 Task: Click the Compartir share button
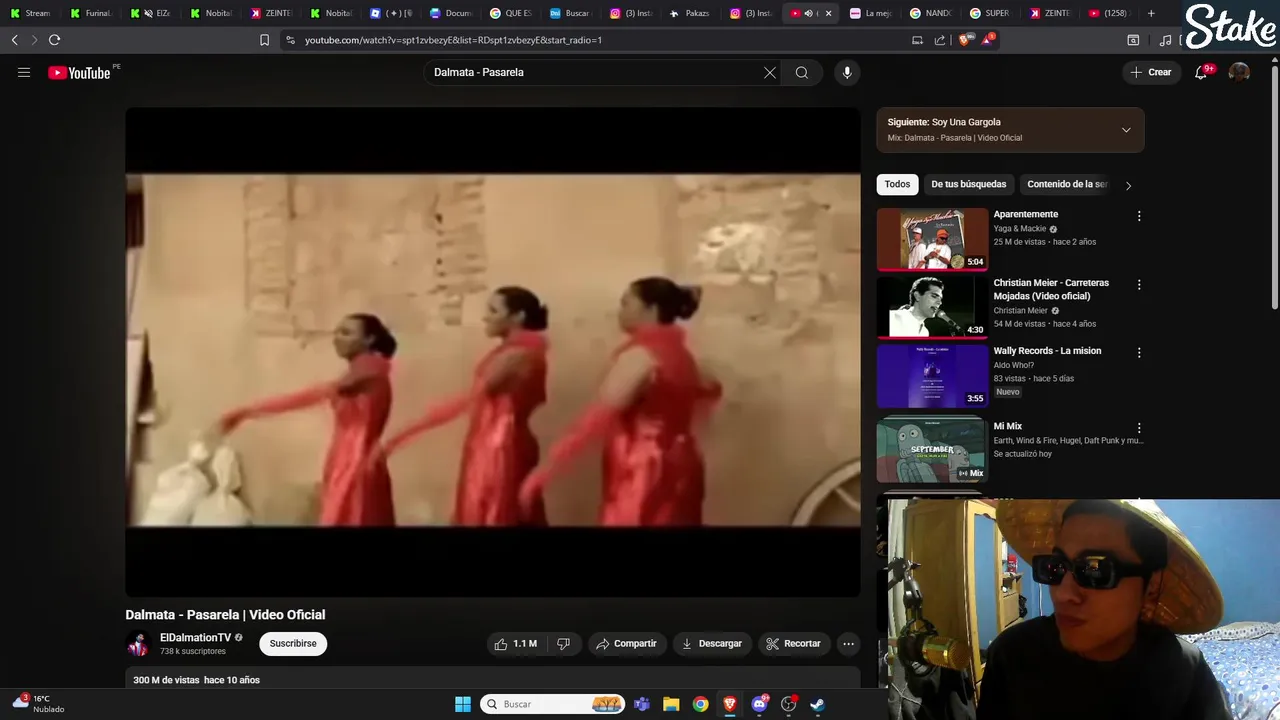click(x=627, y=644)
